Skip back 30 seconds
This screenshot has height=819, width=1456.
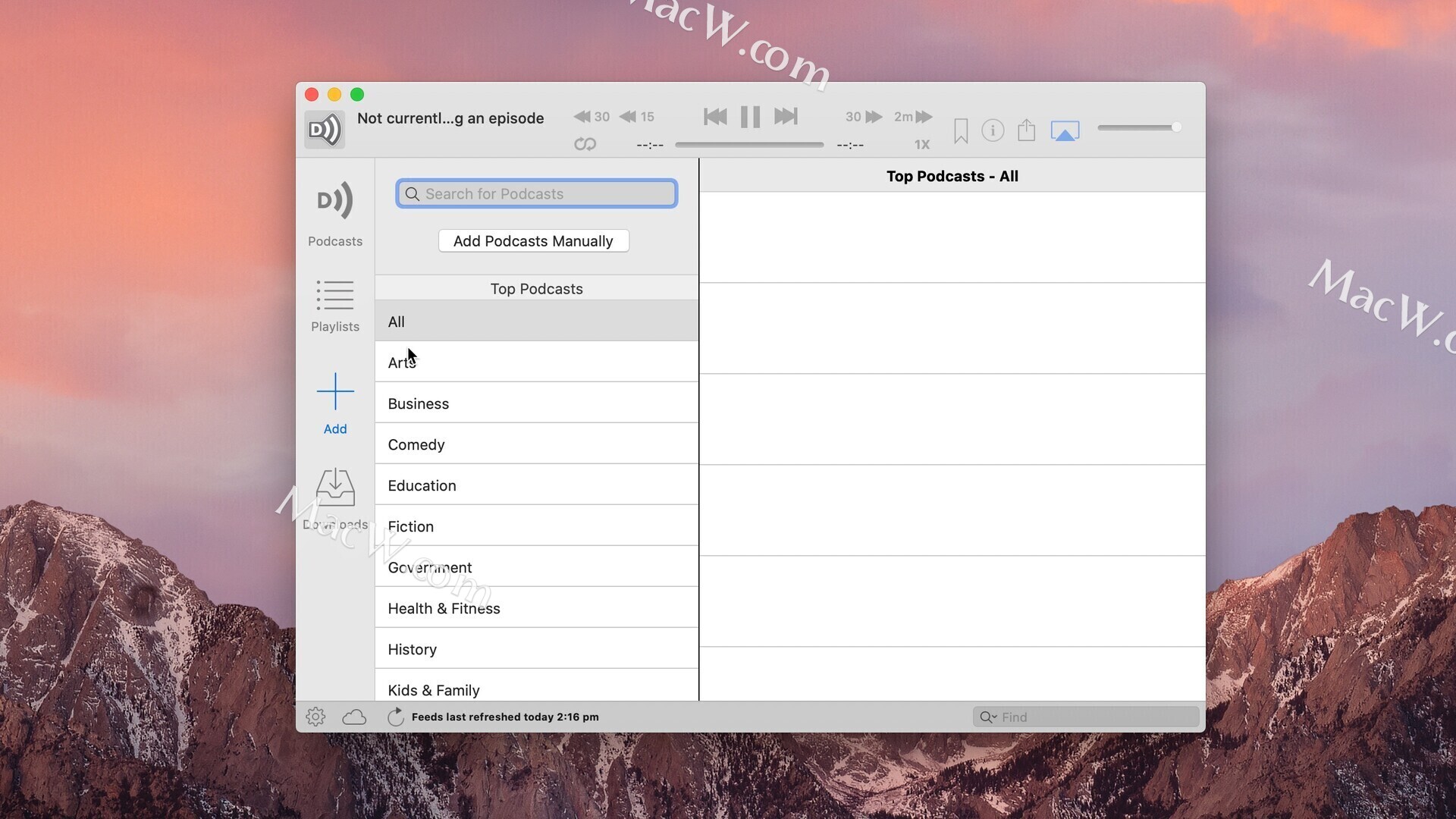pos(591,117)
